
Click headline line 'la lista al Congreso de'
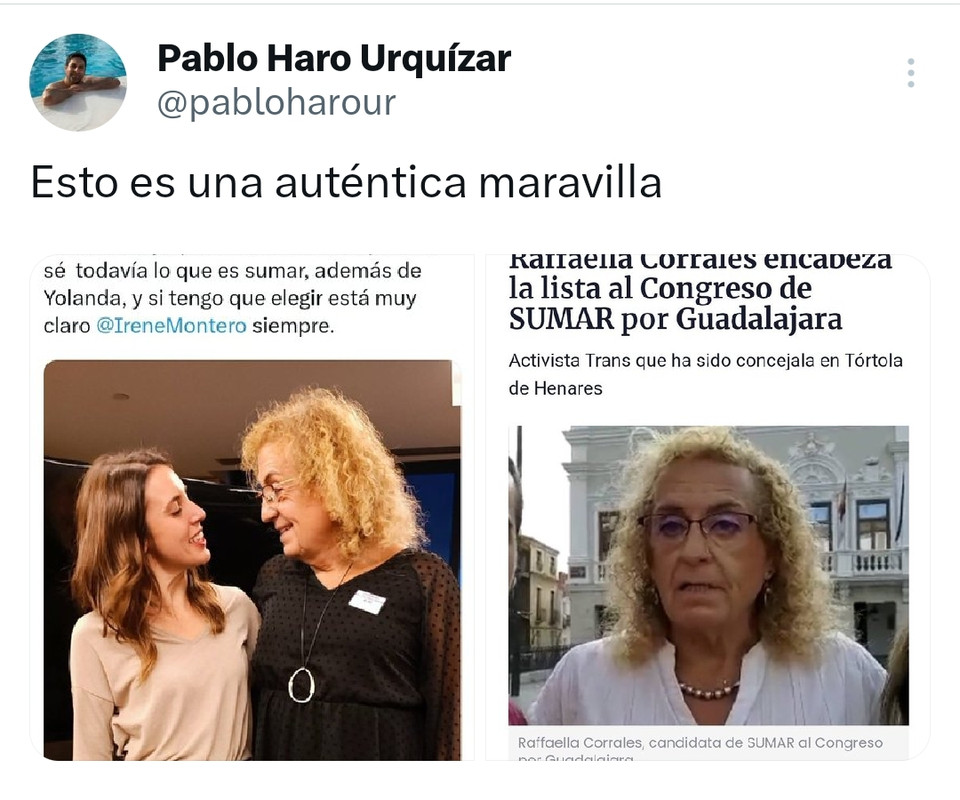660,288
